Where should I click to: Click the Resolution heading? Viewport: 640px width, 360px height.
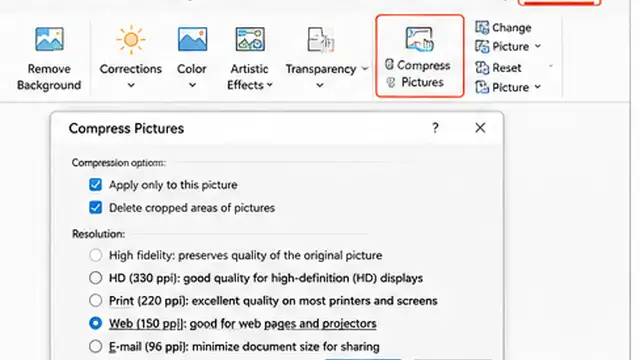pos(98,234)
